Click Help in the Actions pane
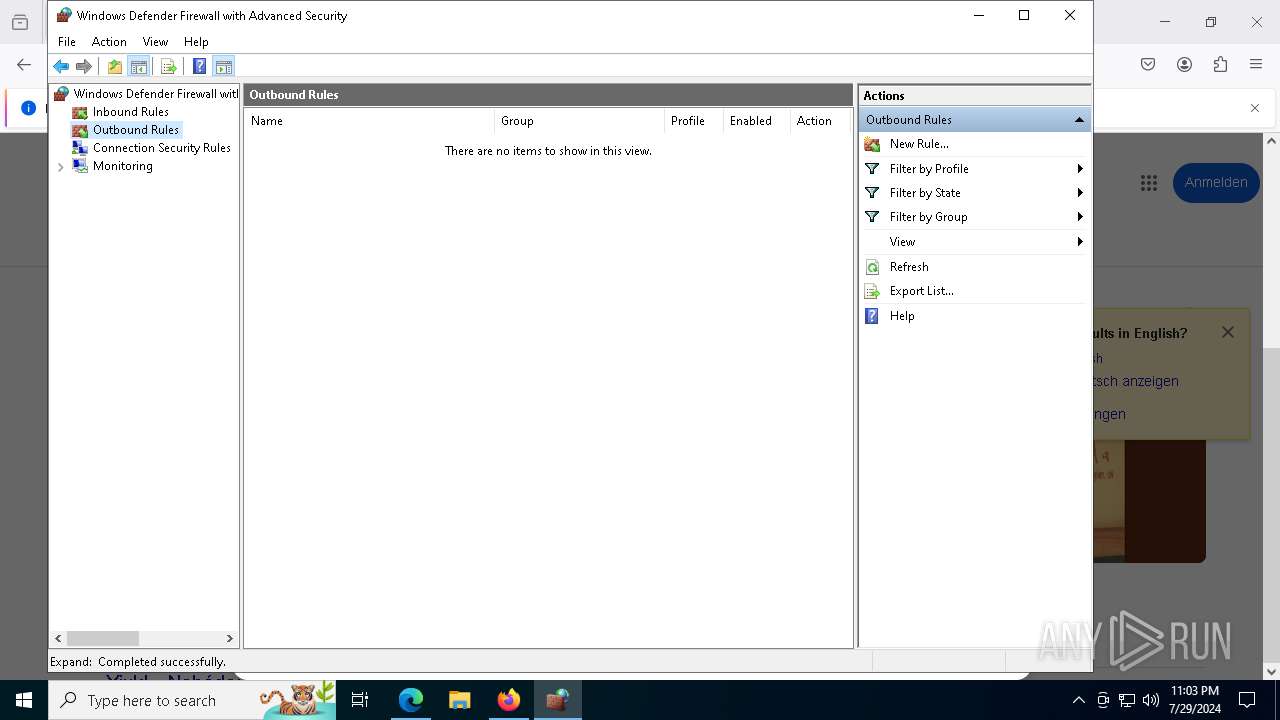Screen dimensions: 1280x720 coord(902,316)
